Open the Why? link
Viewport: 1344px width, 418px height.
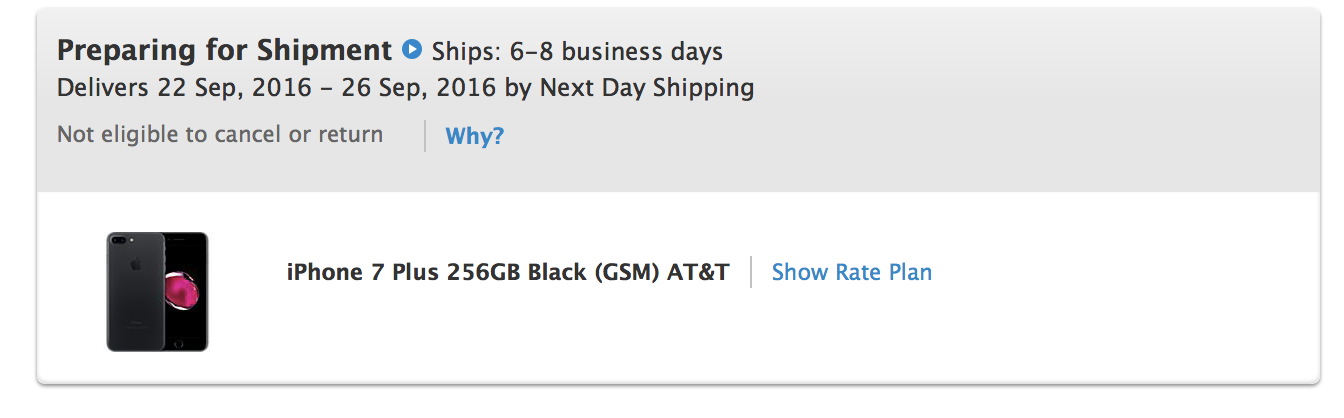475,136
